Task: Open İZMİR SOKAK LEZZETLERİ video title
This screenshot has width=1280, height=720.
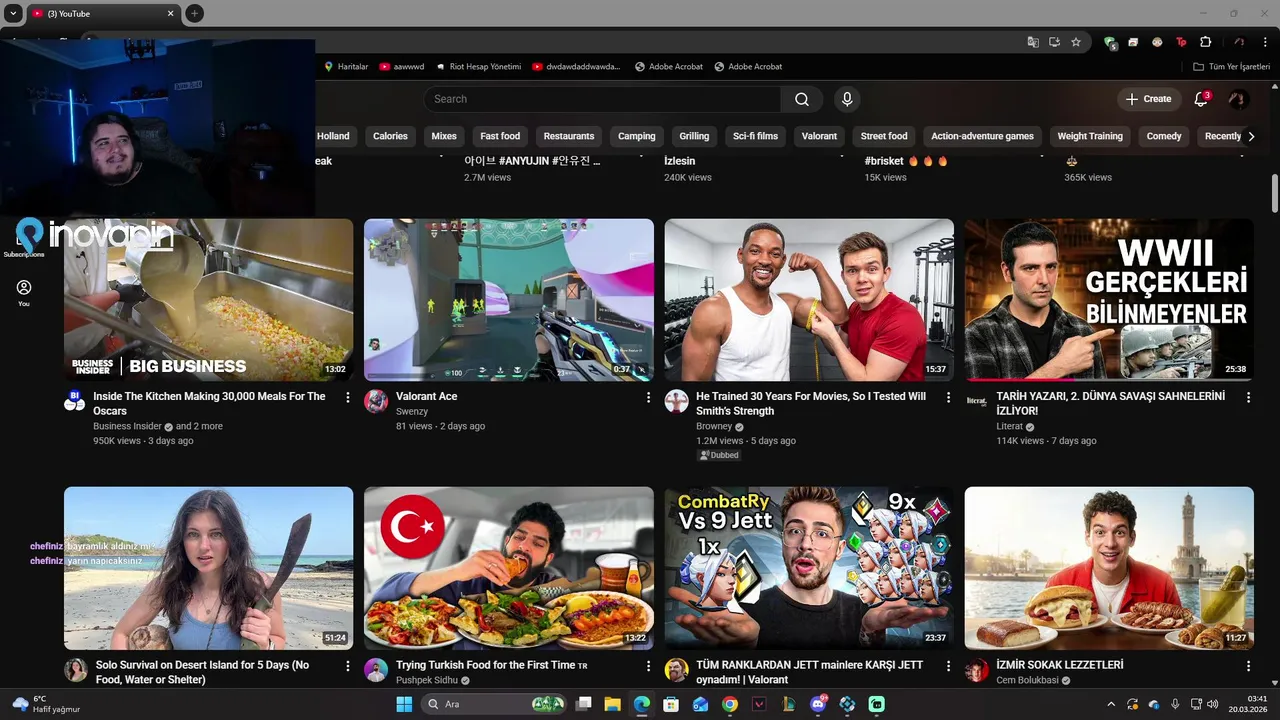Action: pos(1060,665)
